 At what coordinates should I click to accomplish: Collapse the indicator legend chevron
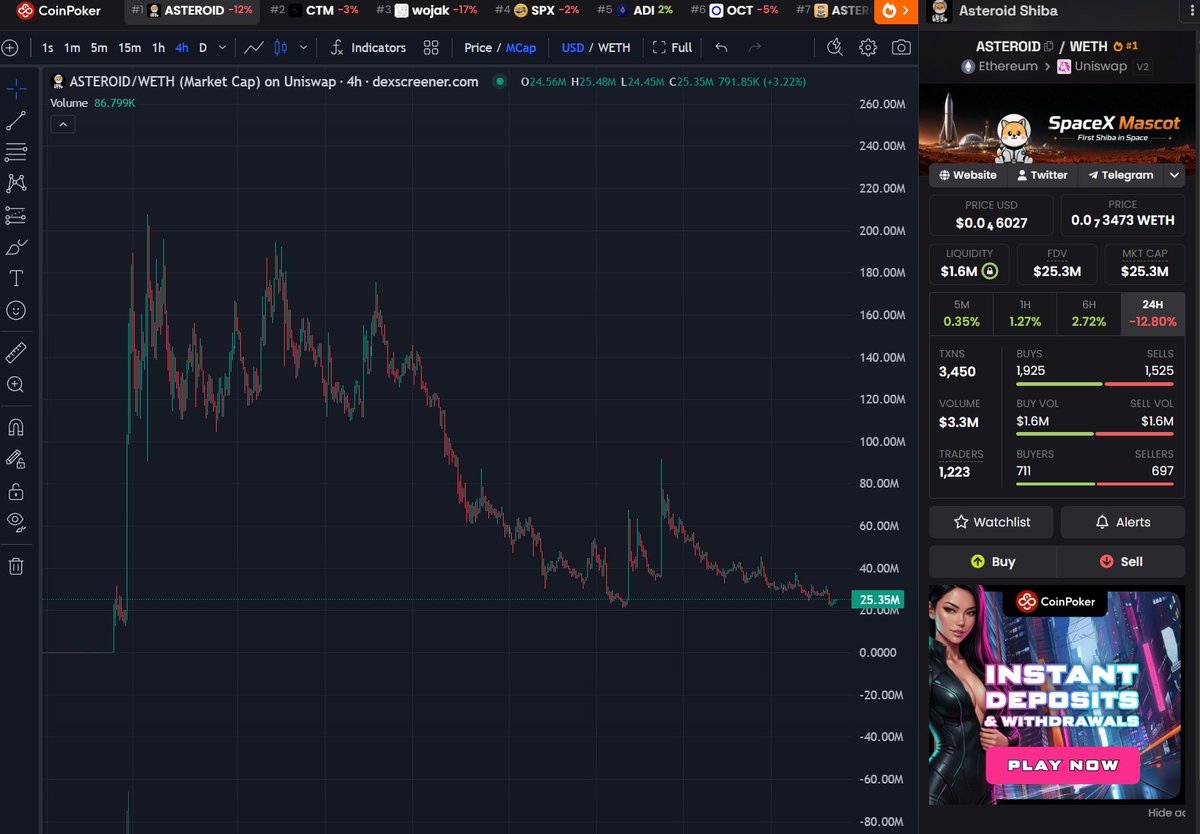click(62, 124)
